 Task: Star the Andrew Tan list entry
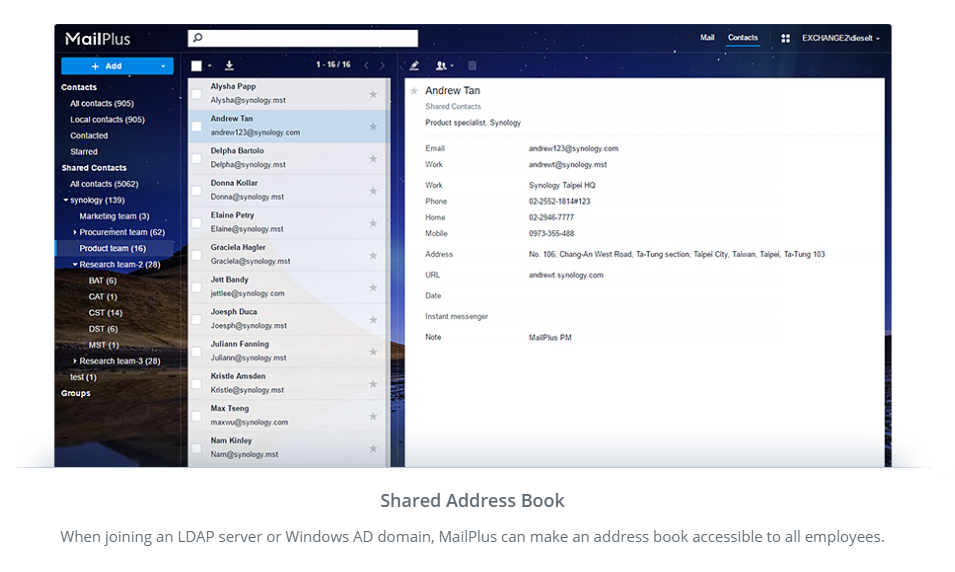coord(373,127)
